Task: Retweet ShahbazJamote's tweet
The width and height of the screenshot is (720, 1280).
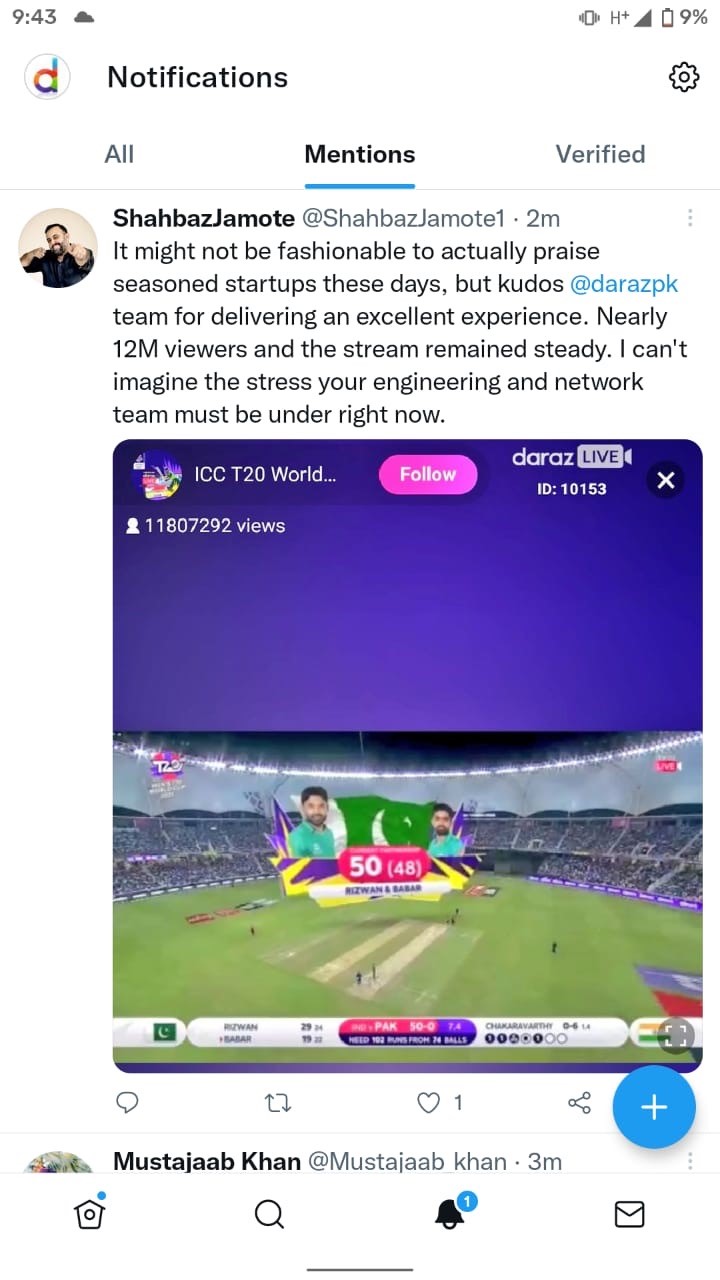Action: (x=278, y=1103)
